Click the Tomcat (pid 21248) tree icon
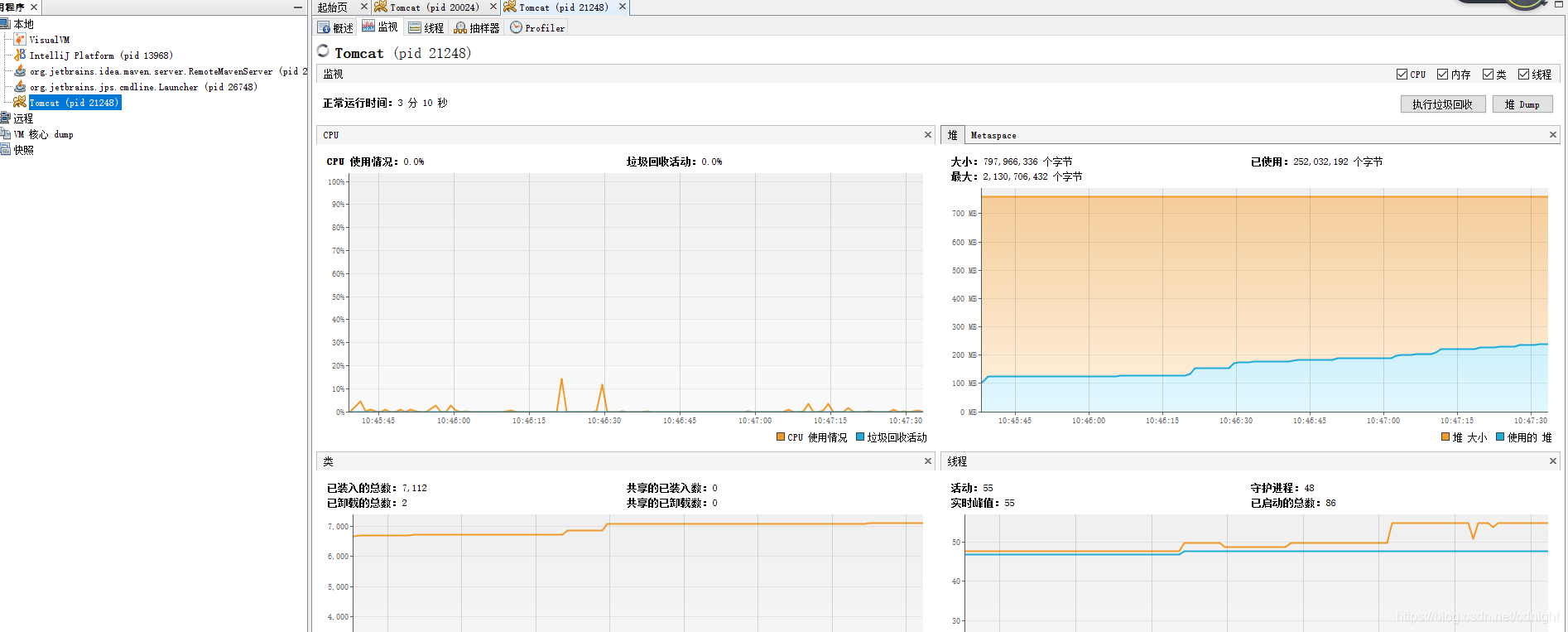Image resolution: width=1568 pixels, height=632 pixels. 20,103
